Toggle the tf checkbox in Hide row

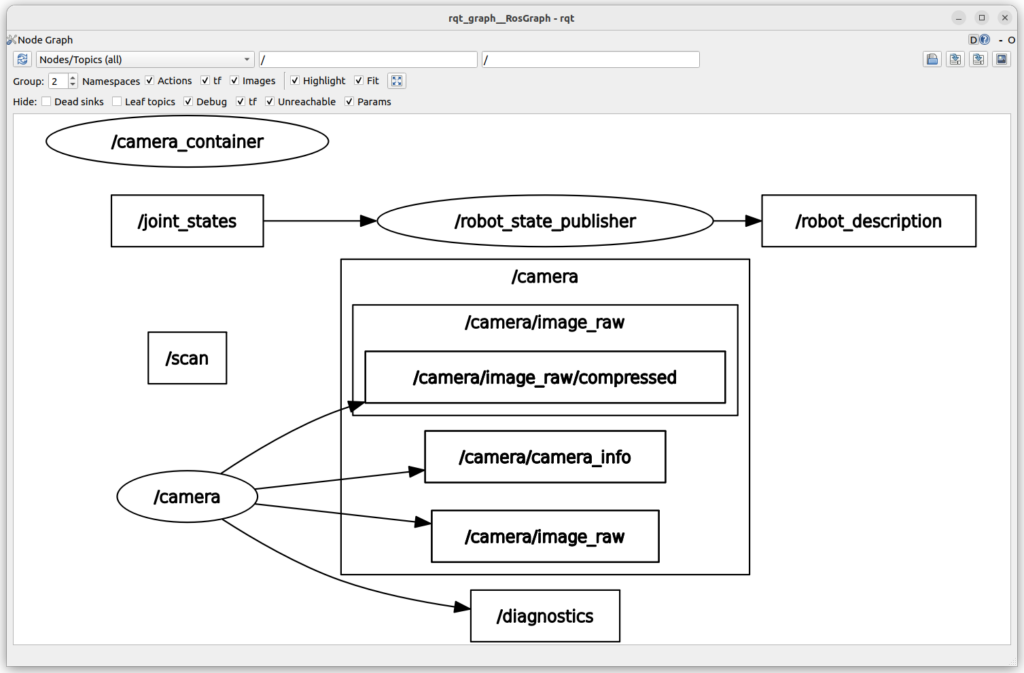240,101
